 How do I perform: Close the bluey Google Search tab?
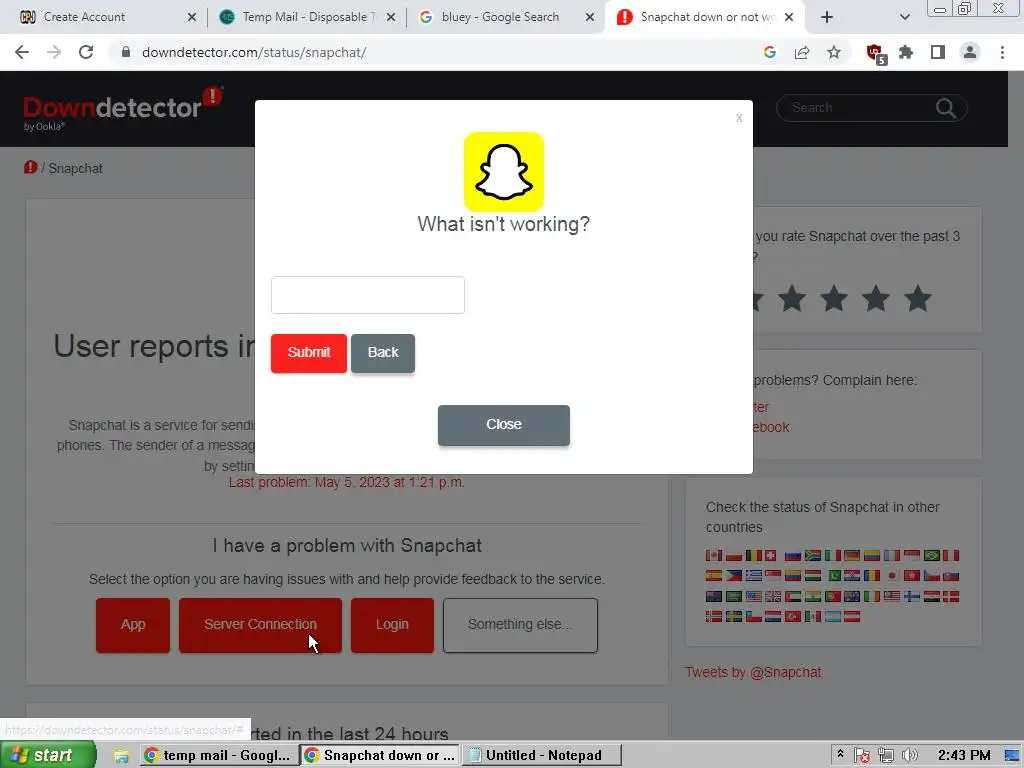point(590,17)
